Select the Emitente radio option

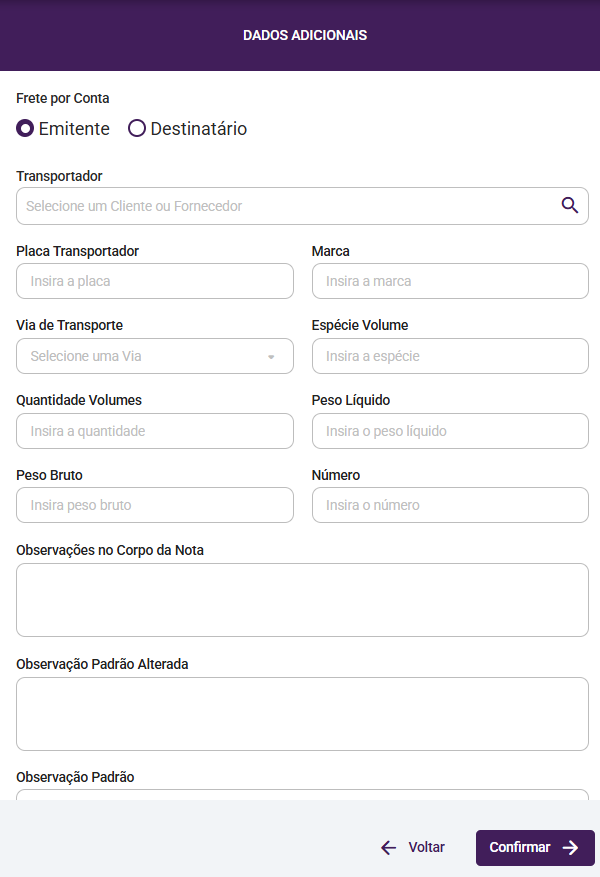pos(26,129)
